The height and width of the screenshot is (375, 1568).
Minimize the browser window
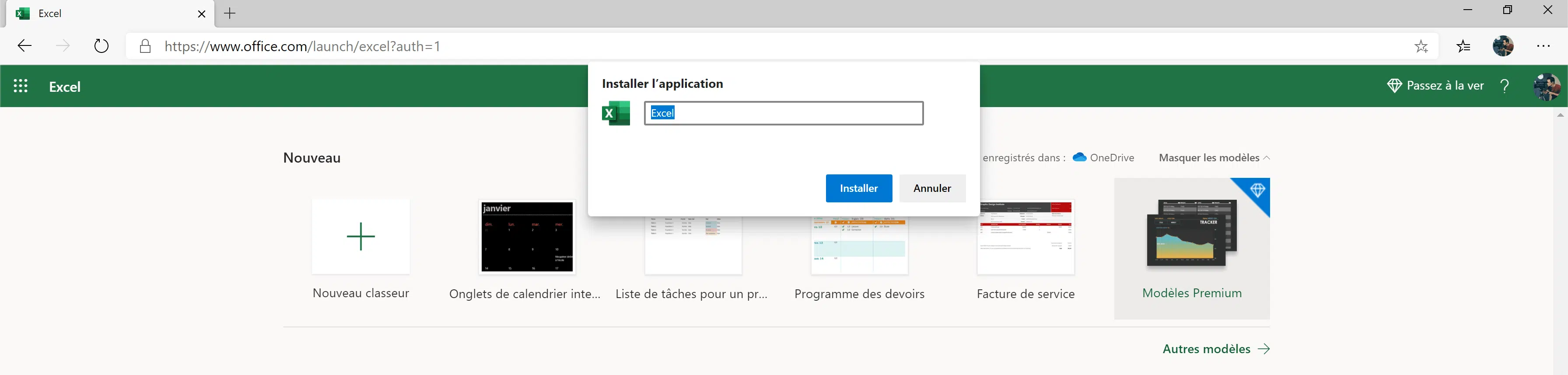pos(1467,10)
